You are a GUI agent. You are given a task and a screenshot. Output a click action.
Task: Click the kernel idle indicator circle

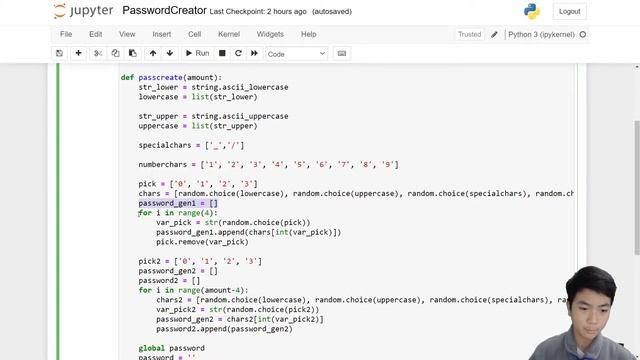[583, 34]
